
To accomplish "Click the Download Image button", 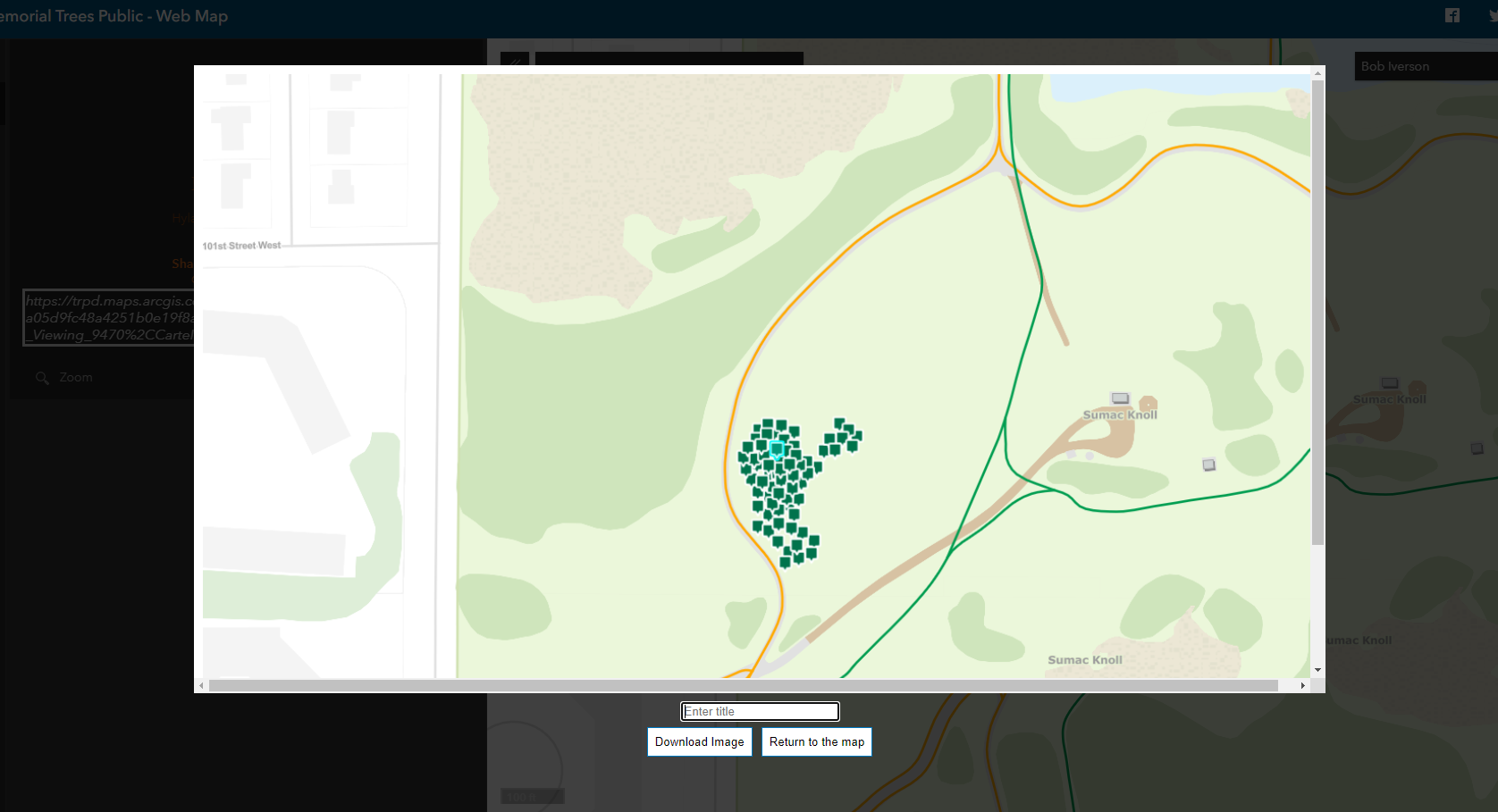I will click(x=699, y=741).
